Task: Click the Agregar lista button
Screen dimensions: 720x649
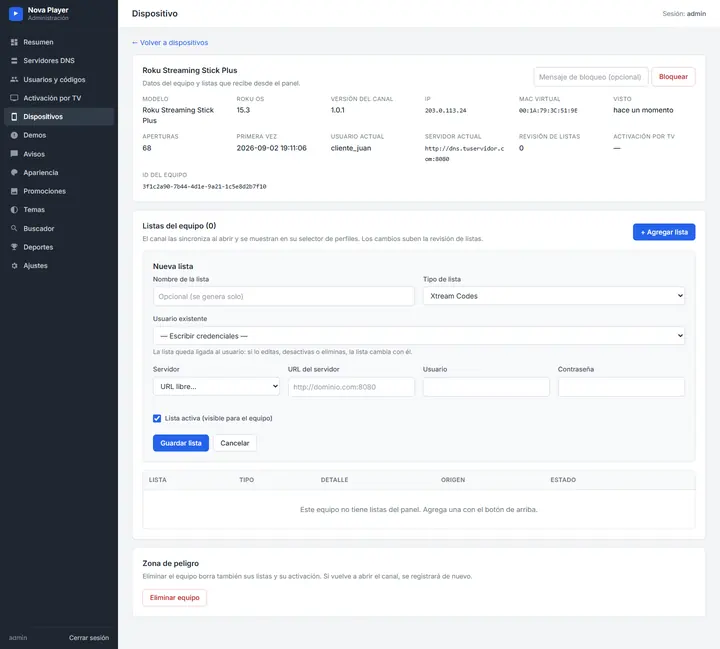Action: tap(664, 232)
